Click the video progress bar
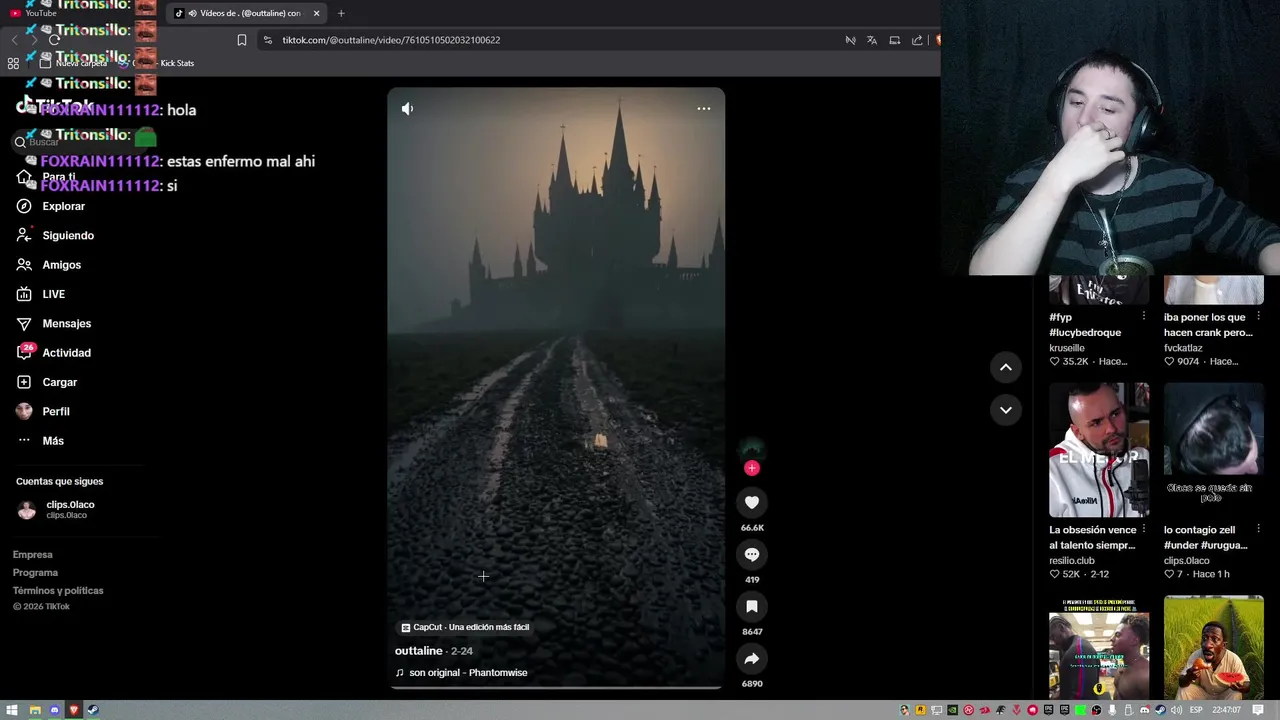1280x720 pixels. [x=556, y=688]
